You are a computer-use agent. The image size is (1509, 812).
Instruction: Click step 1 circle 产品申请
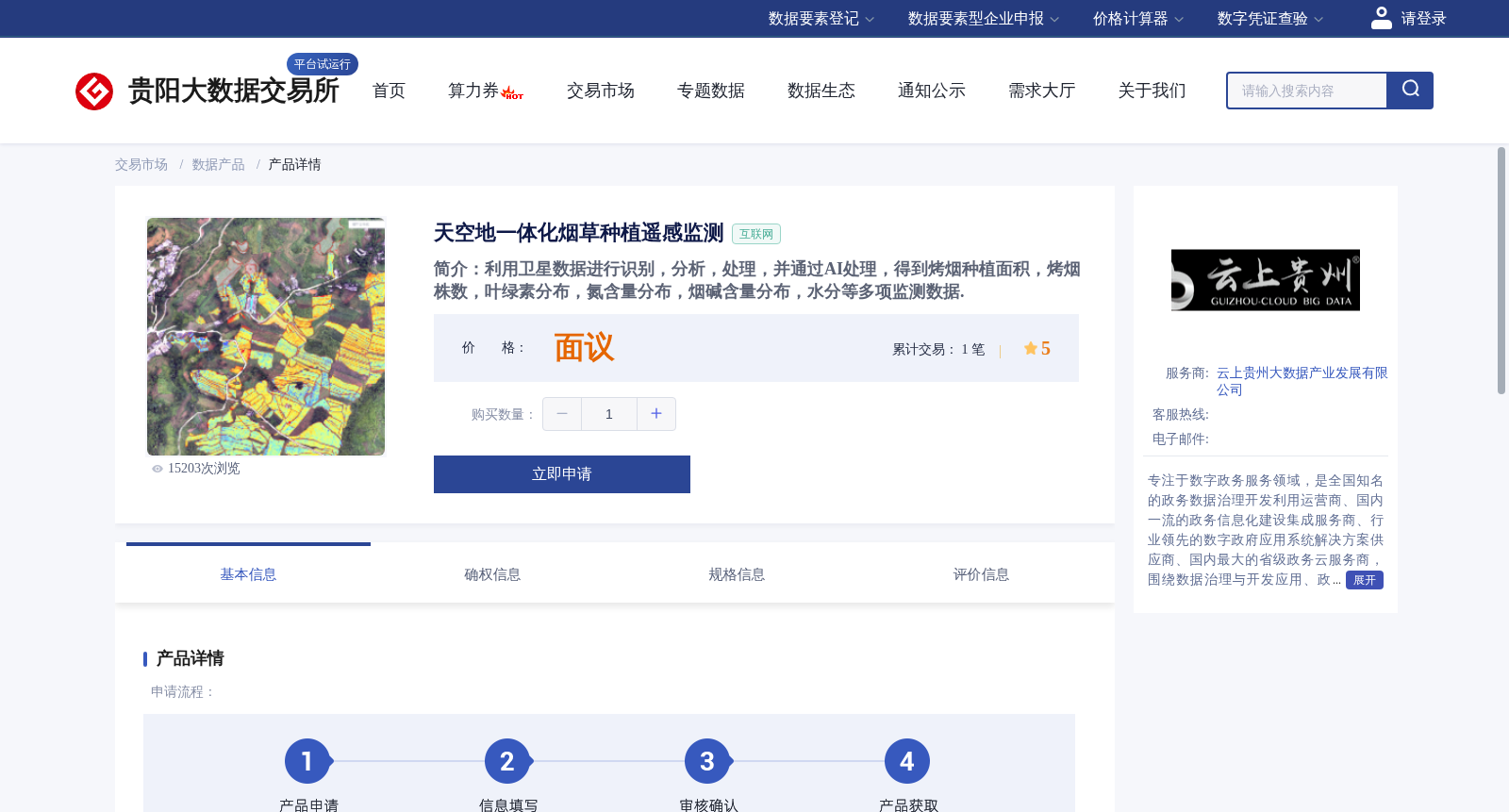point(307,761)
